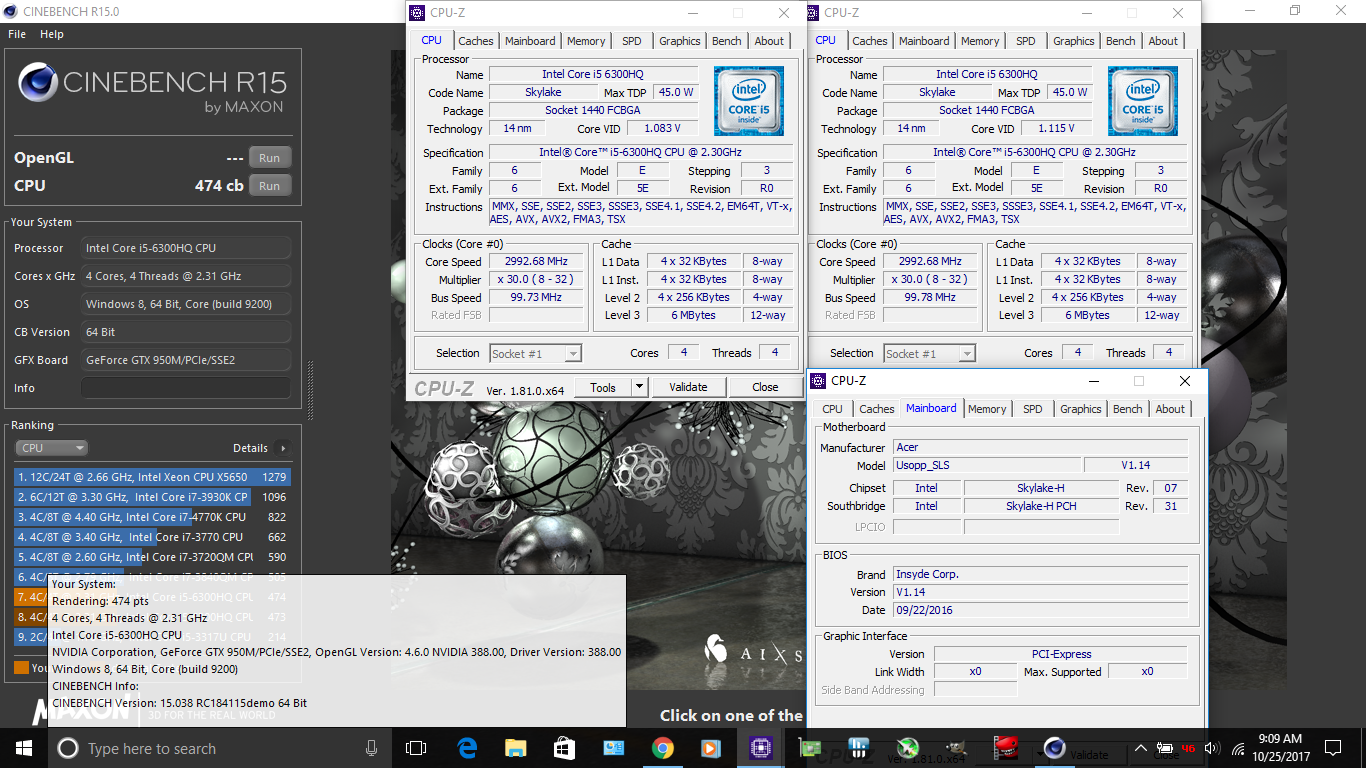Image resolution: width=1366 pixels, height=768 pixels.
Task: Click Bus Speed value 99.78 MHz
Action: pos(930,297)
